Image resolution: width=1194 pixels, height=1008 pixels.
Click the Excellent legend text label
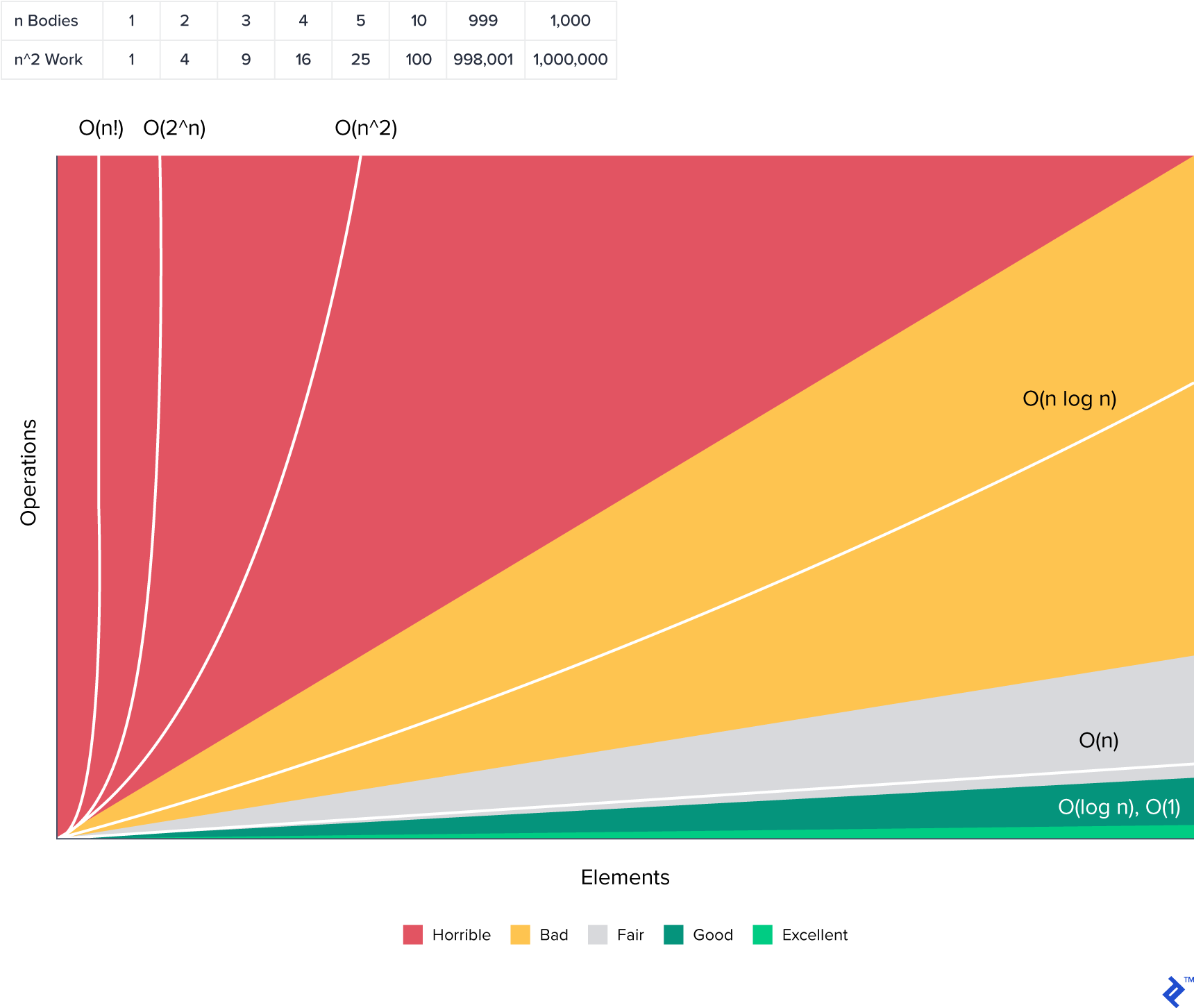click(x=814, y=935)
